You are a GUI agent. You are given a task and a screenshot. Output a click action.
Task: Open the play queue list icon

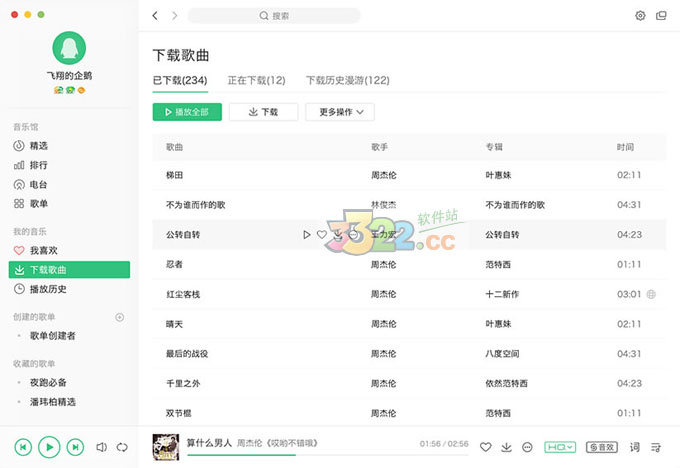pos(656,447)
